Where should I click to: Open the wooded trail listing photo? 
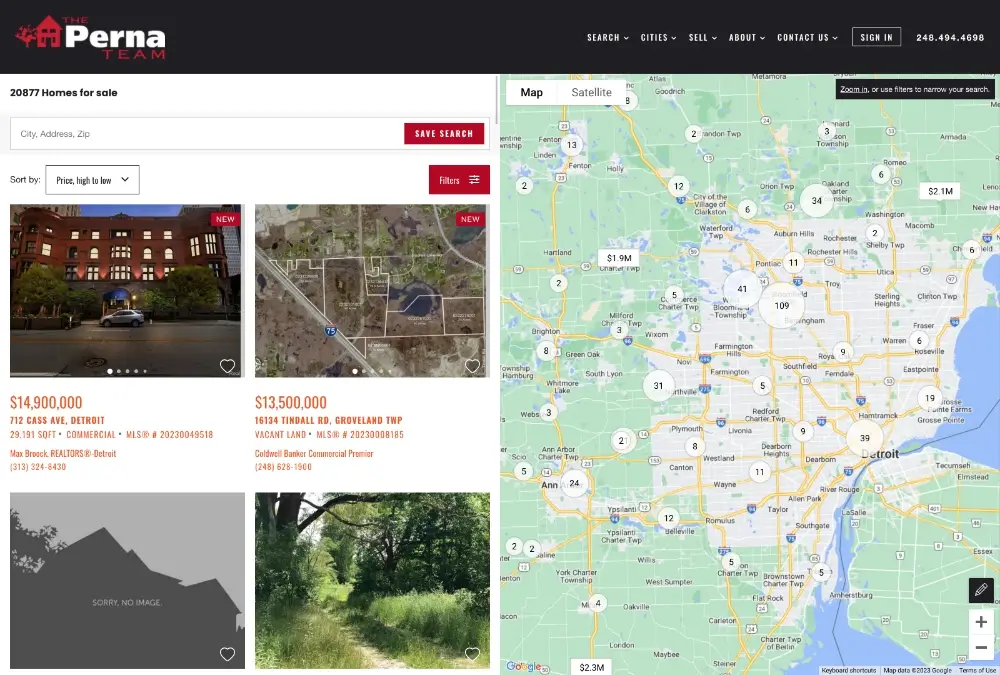[x=372, y=581]
